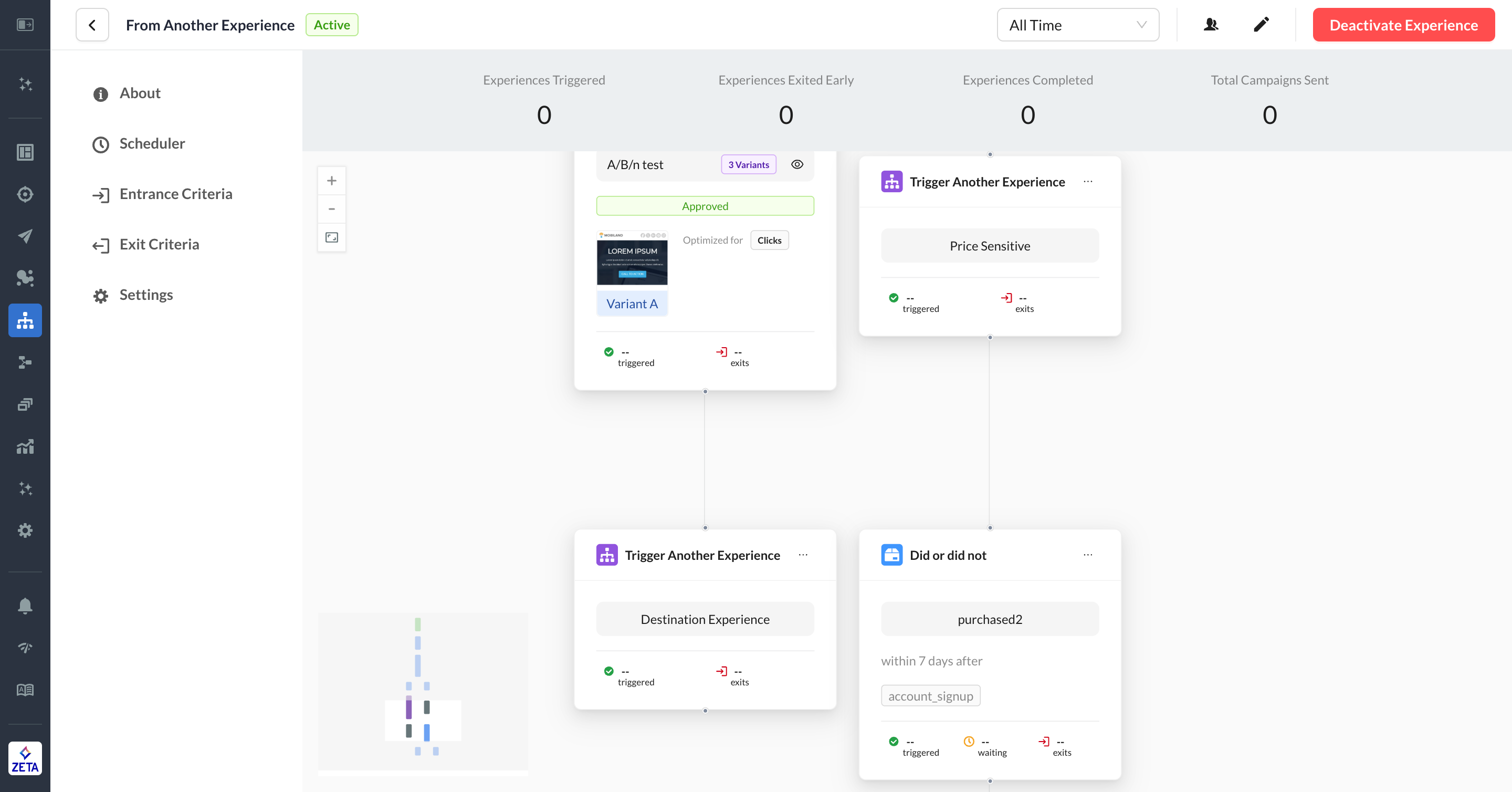This screenshot has width=1512, height=792.
Task: Zoom in the canvas with plus button
Action: [332, 181]
